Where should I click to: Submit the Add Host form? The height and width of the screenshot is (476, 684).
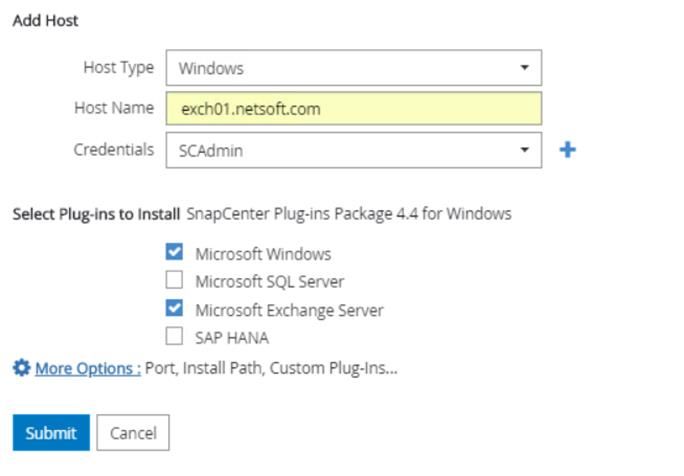(51, 432)
